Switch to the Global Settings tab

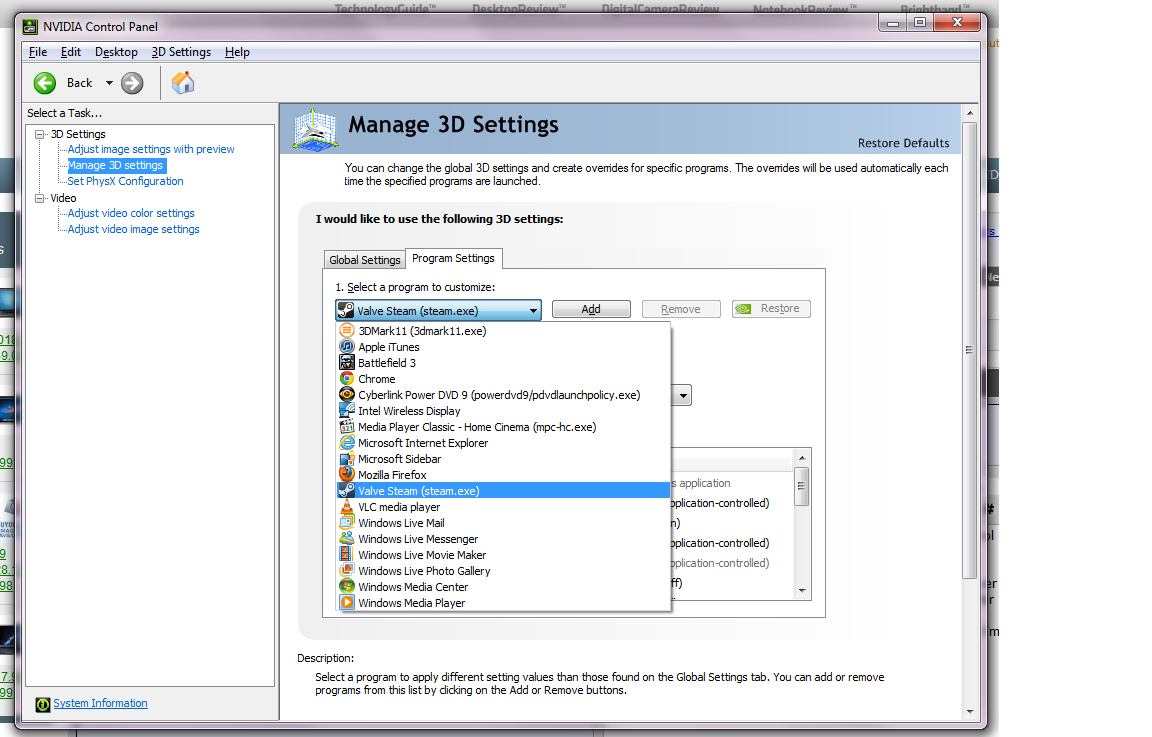tap(364, 260)
